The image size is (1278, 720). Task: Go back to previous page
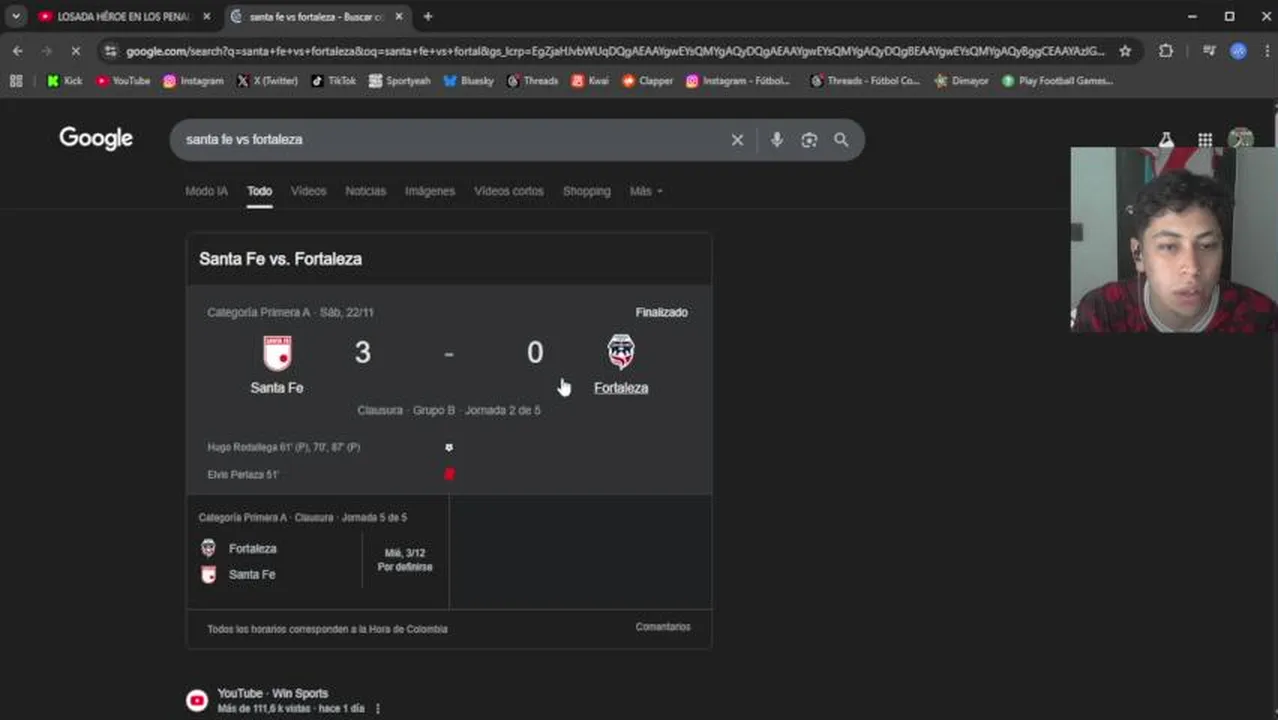pos(18,50)
